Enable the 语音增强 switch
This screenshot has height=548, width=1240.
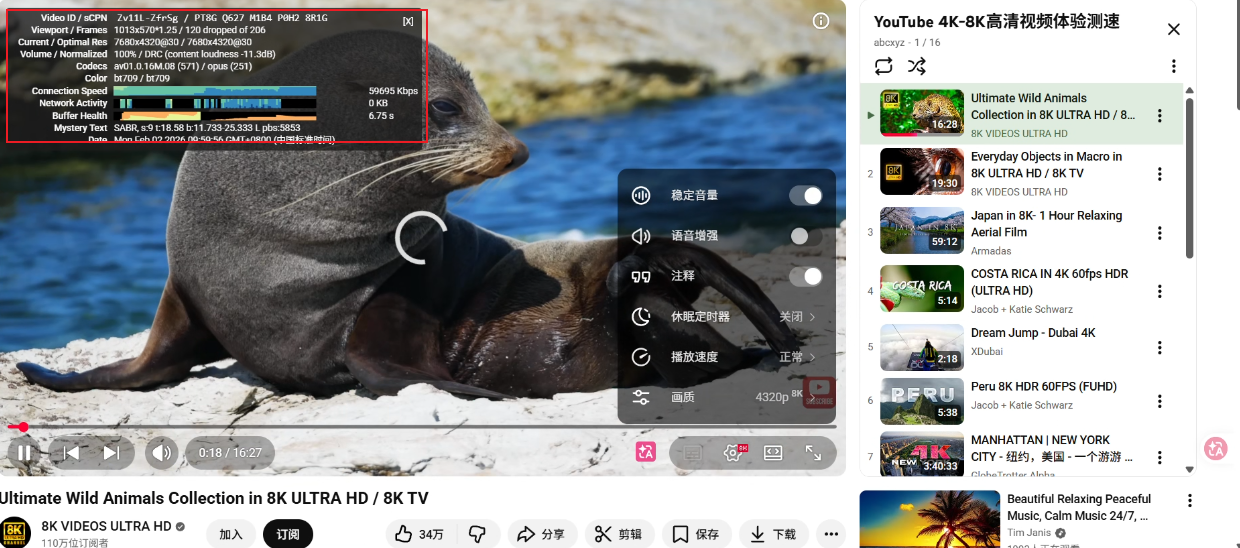[806, 236]
